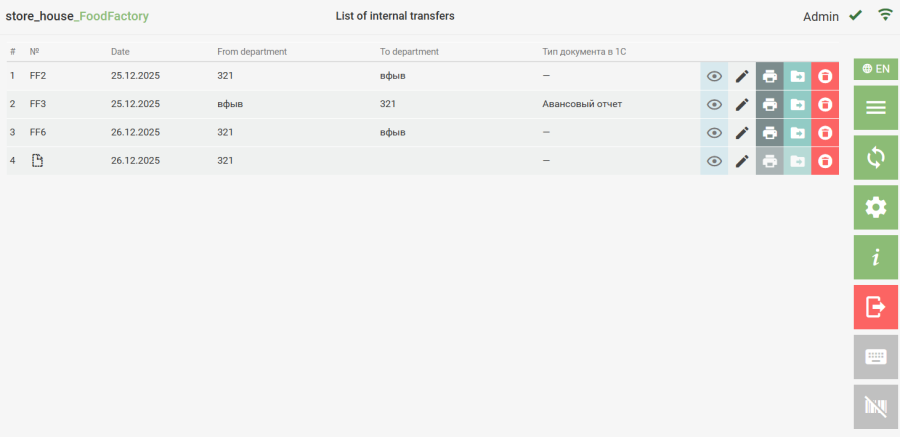Image resolution: width=900 pixels, height=437 pixels.
Task: Open the EN language selector
Action: point(875,69)
